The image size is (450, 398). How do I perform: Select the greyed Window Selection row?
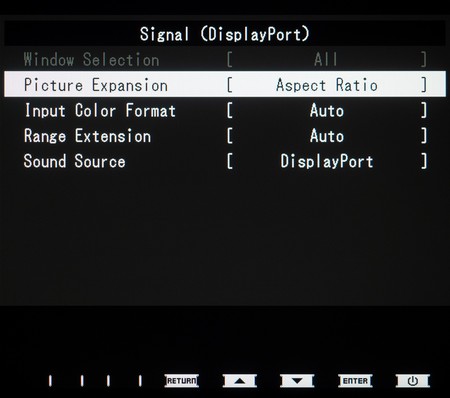tap(225, 59)
